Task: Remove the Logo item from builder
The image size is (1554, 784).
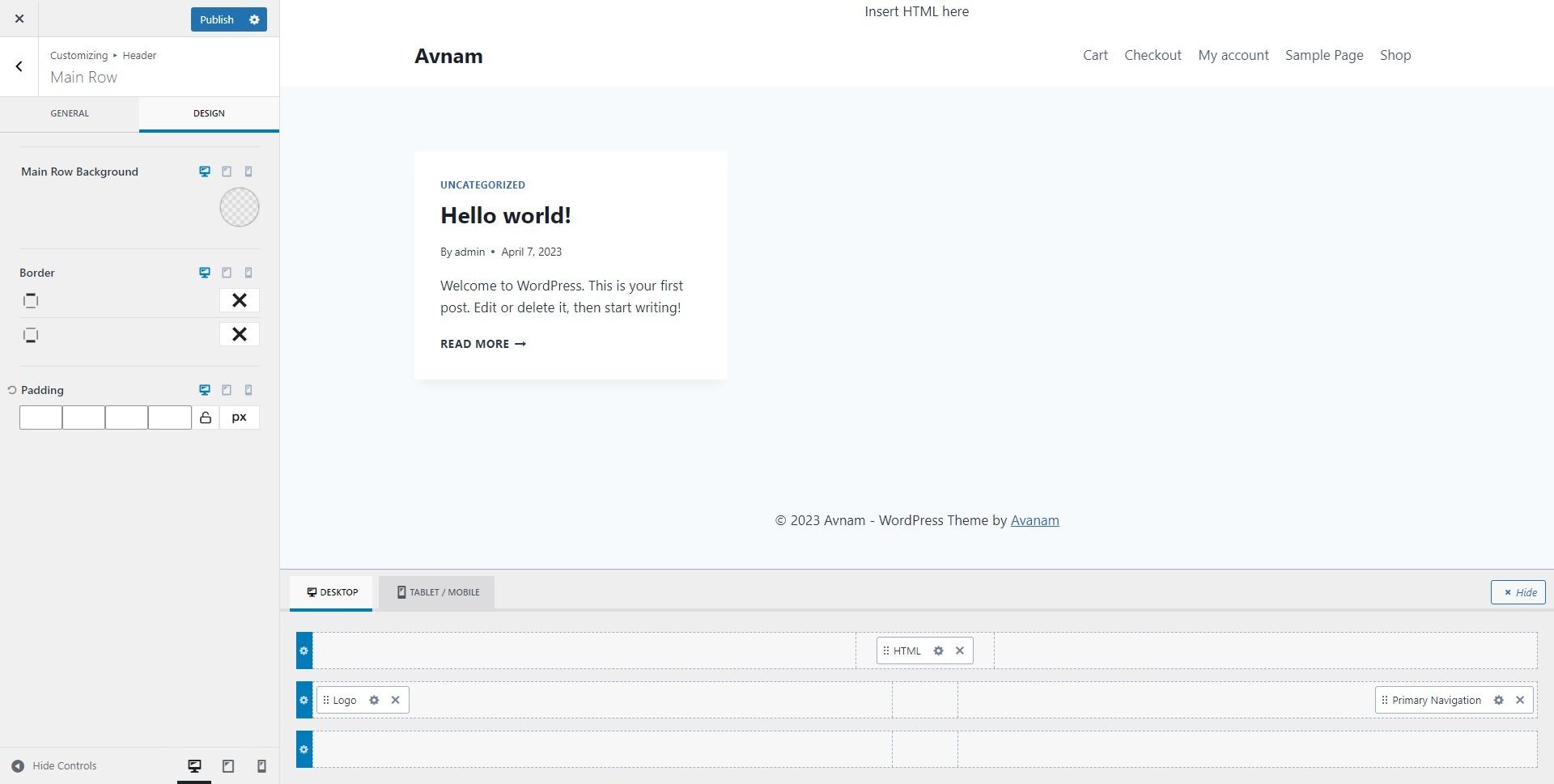Action: click(x=396, y=700)
